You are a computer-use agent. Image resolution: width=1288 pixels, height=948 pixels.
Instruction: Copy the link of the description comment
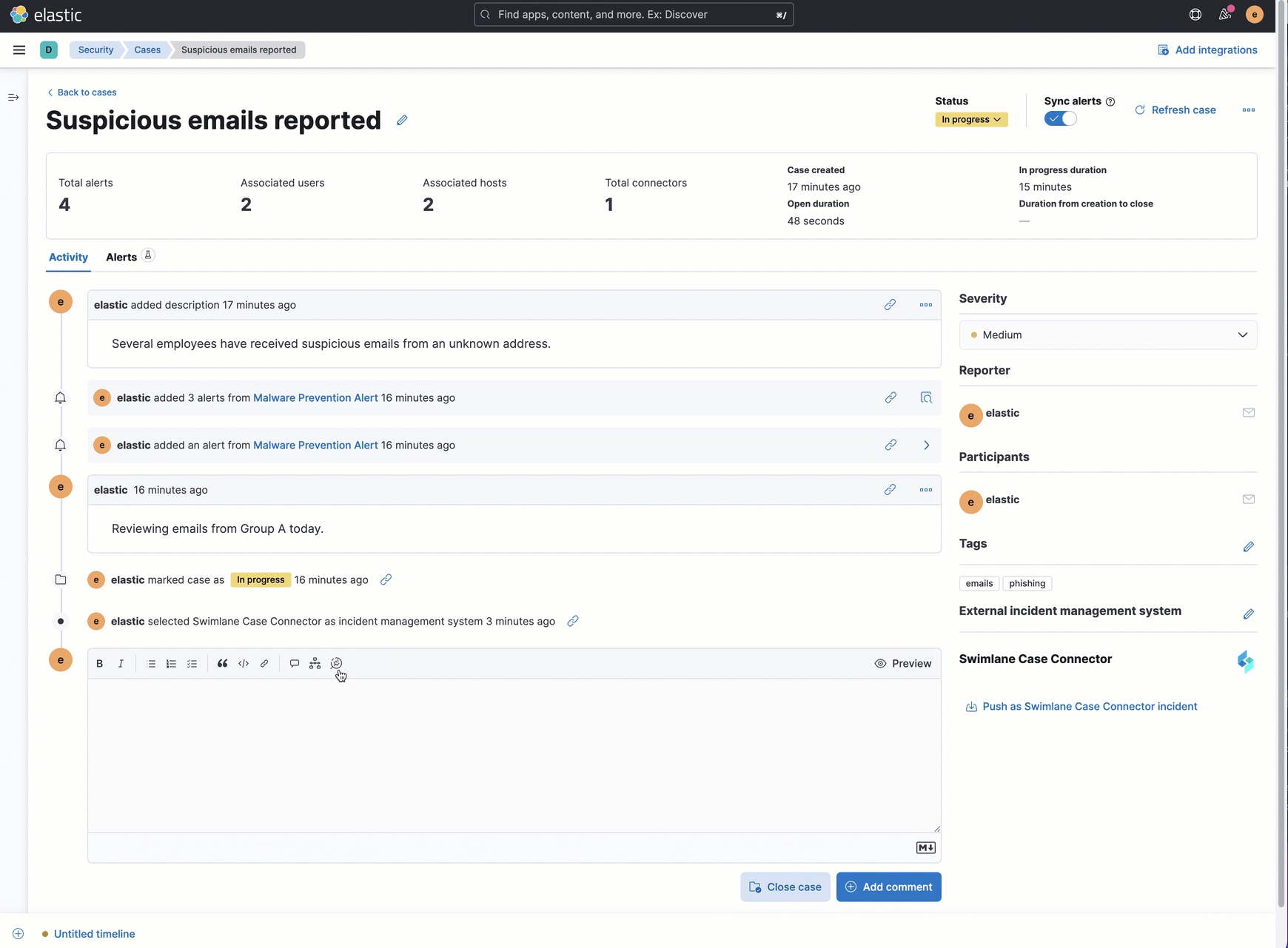890,304
